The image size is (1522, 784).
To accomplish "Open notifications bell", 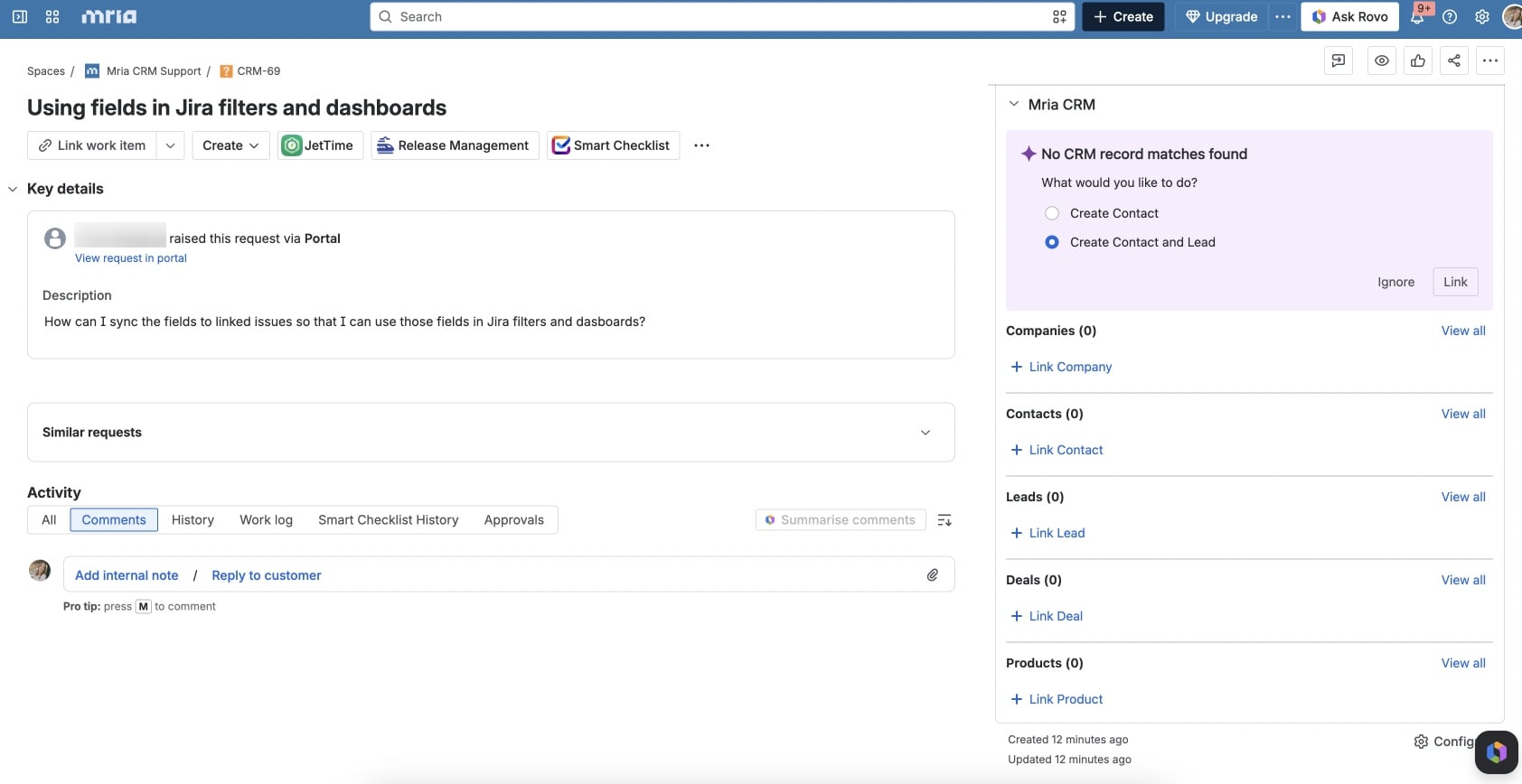I will pos(1417,16).
